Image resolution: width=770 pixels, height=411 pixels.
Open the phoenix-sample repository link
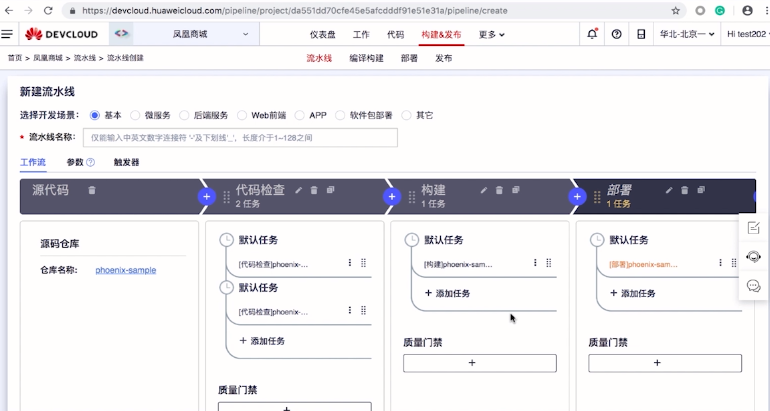[x=126, y=270]
